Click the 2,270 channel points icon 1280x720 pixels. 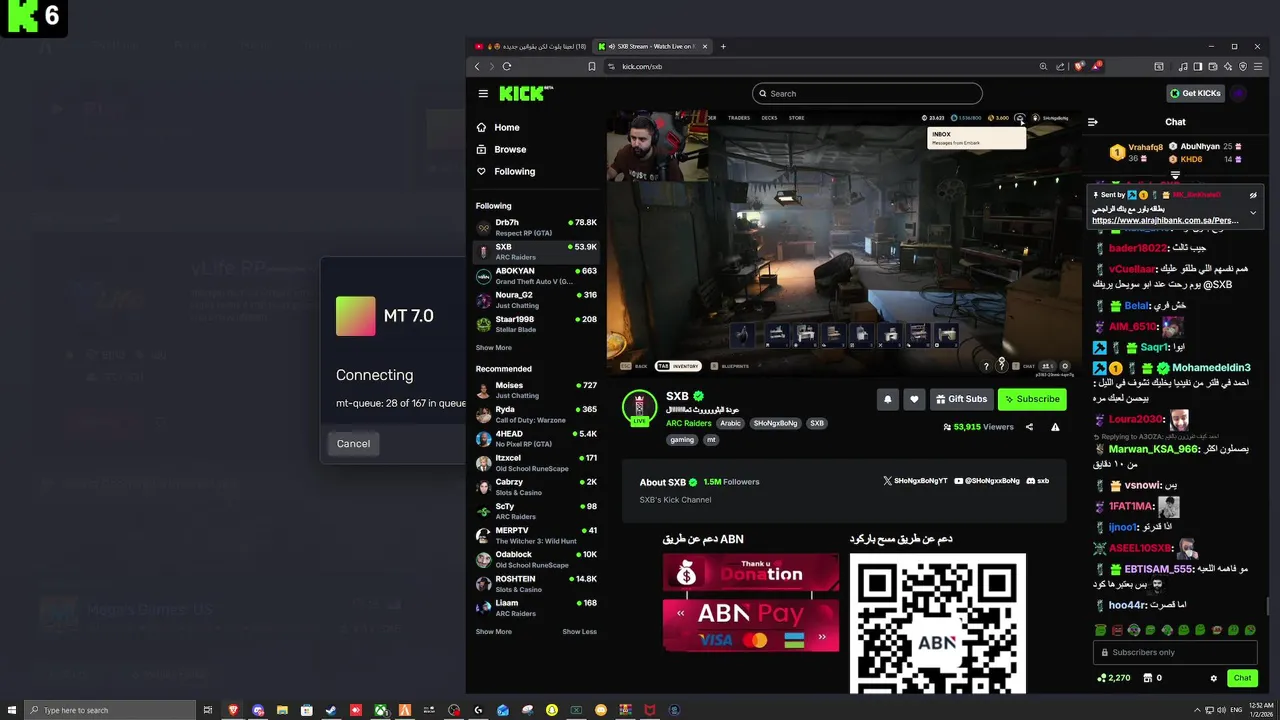[x=1114, y=678]
